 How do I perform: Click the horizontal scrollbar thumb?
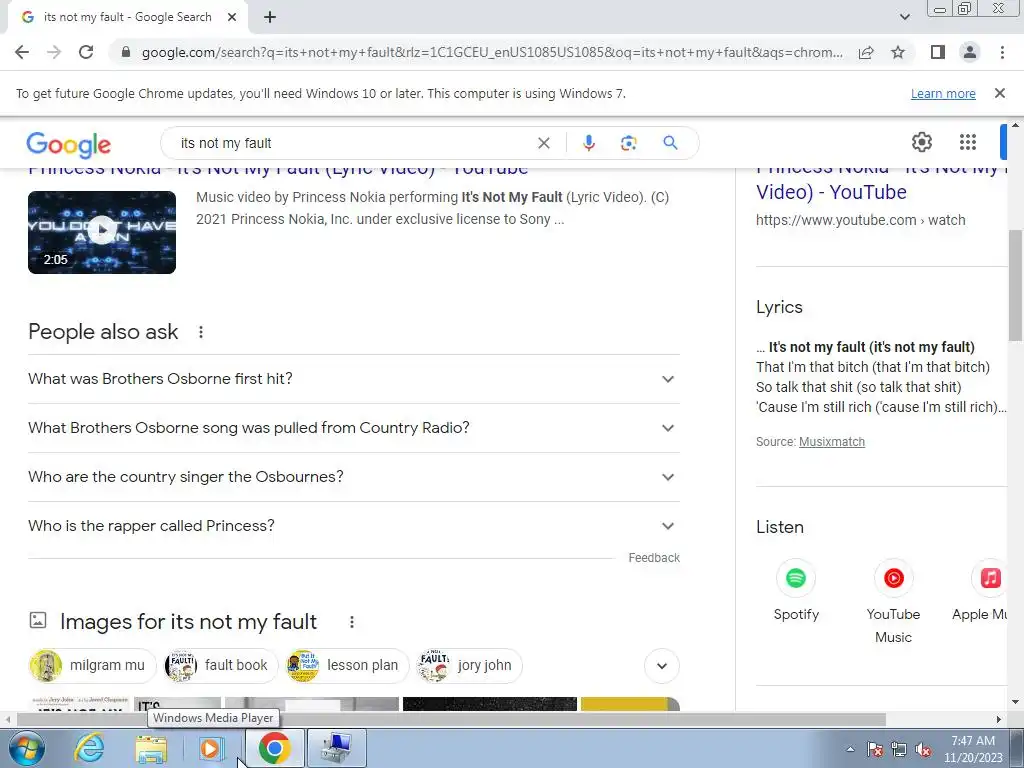click(451, 719)
